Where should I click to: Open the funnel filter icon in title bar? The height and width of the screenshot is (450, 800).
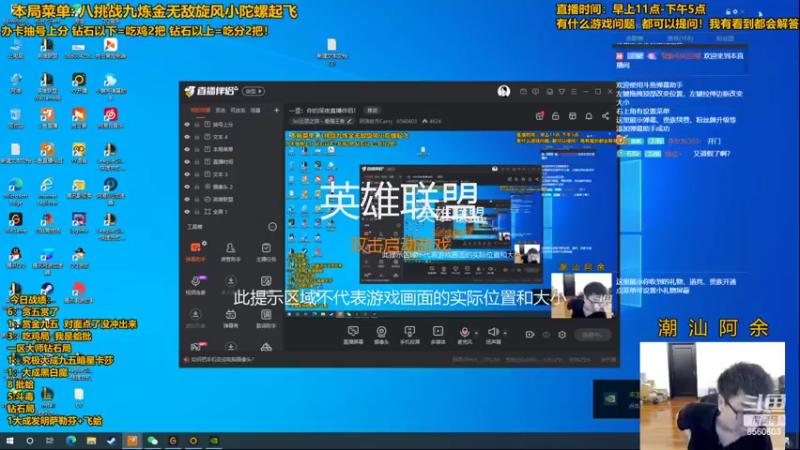(561, 91)
